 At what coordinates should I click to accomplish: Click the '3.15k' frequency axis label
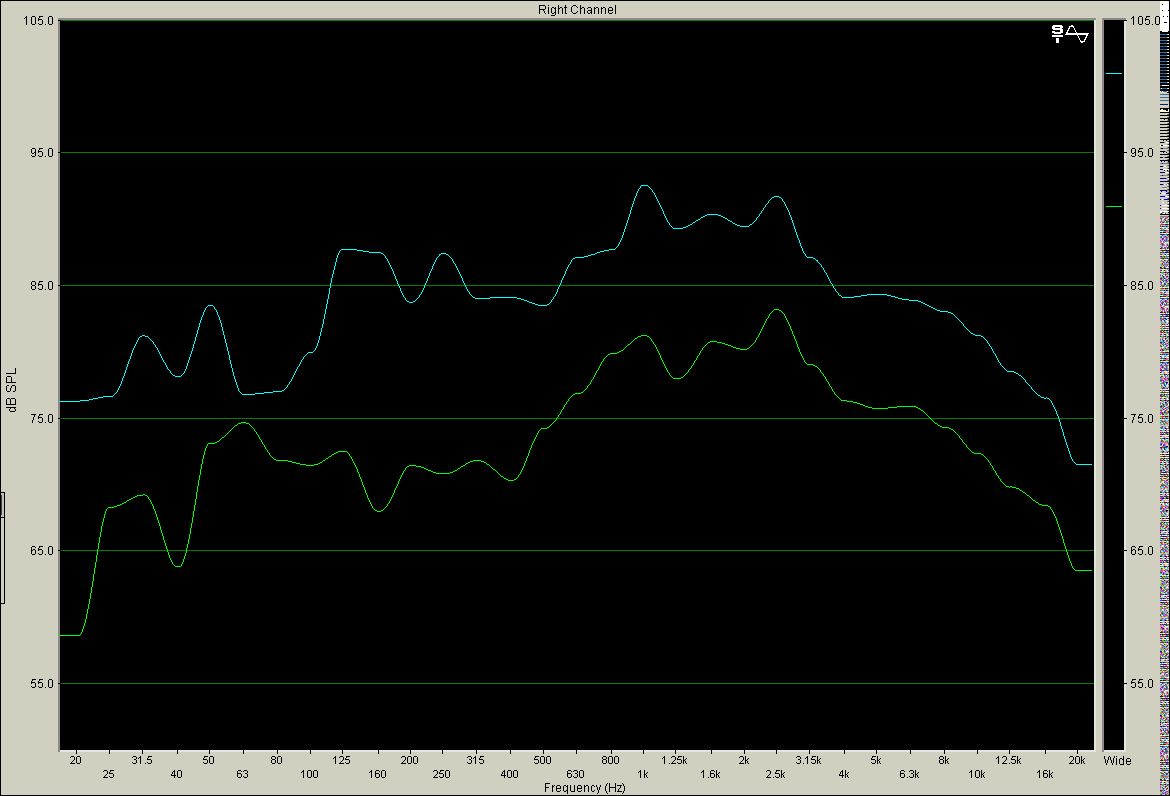[808, 760]
